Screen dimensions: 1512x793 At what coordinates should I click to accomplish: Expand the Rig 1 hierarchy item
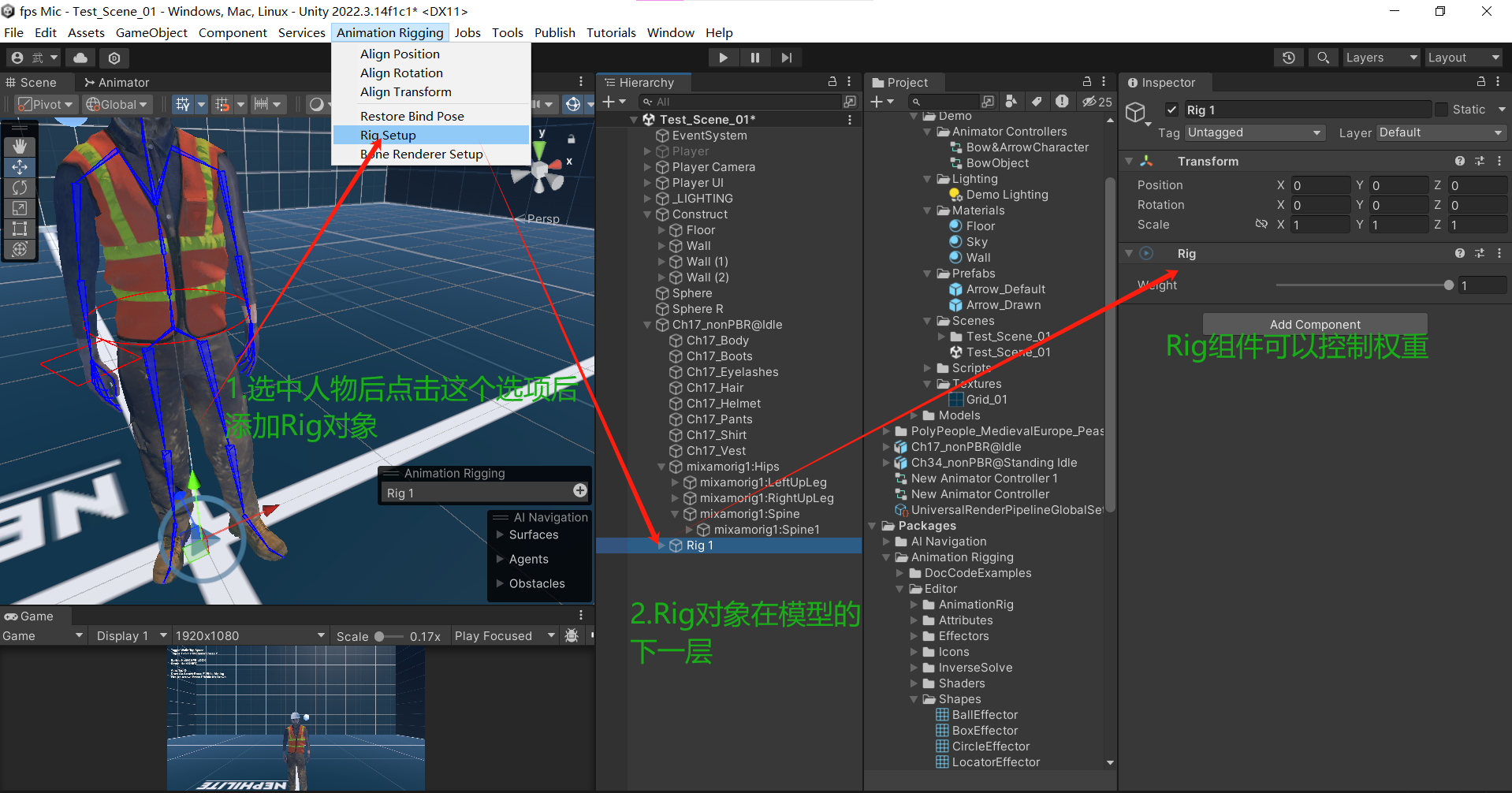point(661,545)
